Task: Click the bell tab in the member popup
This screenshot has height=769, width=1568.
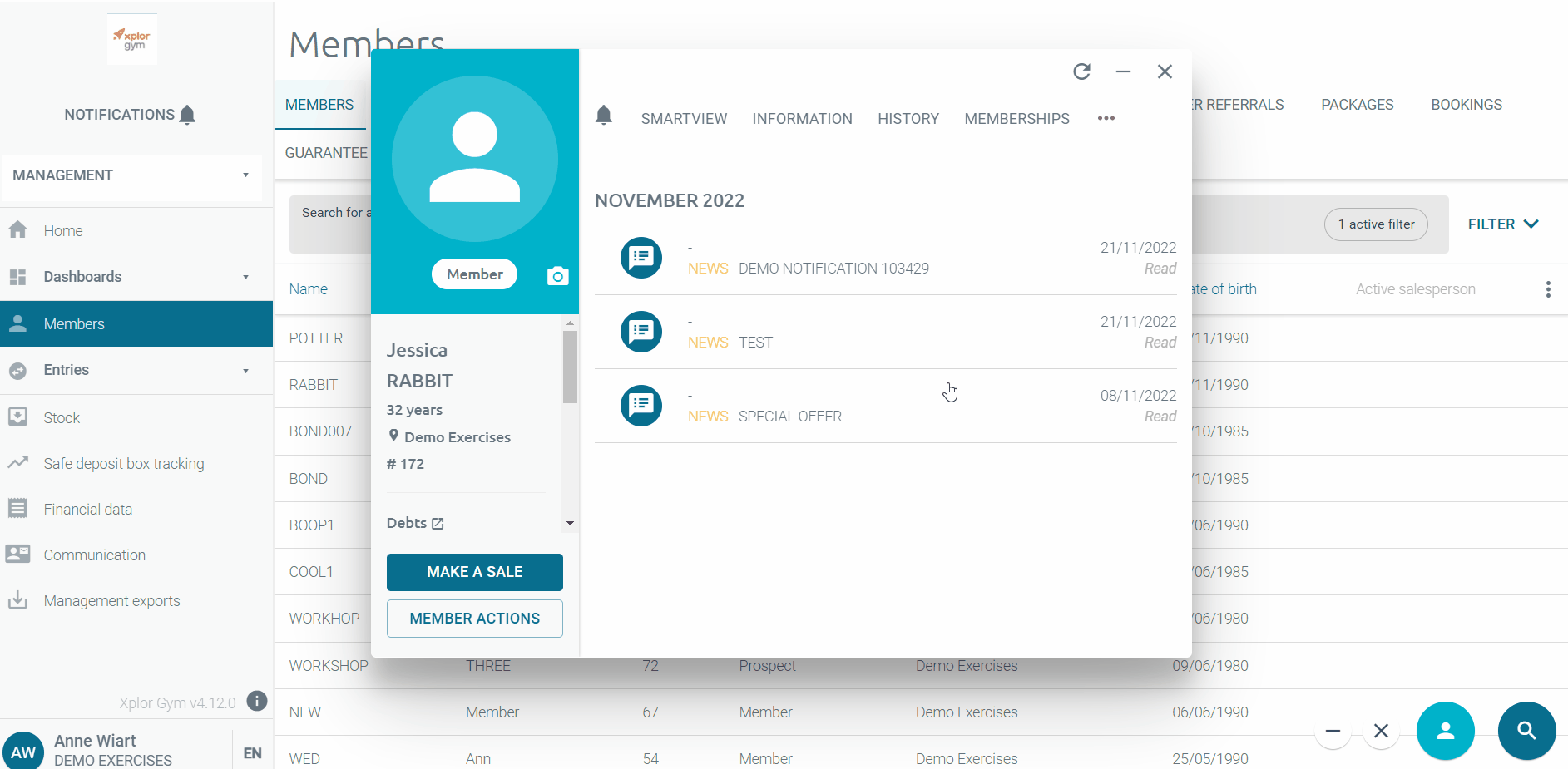Action: point(604,116)
